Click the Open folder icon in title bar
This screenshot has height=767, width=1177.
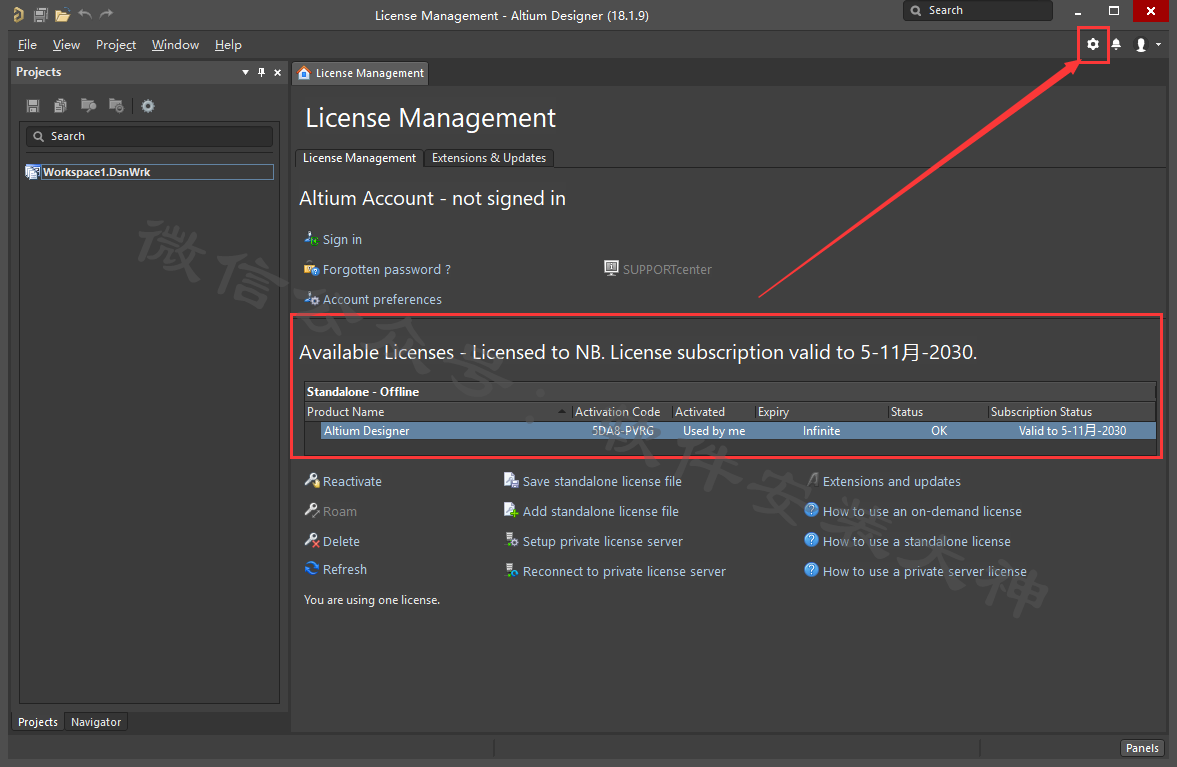pos(62,14)
